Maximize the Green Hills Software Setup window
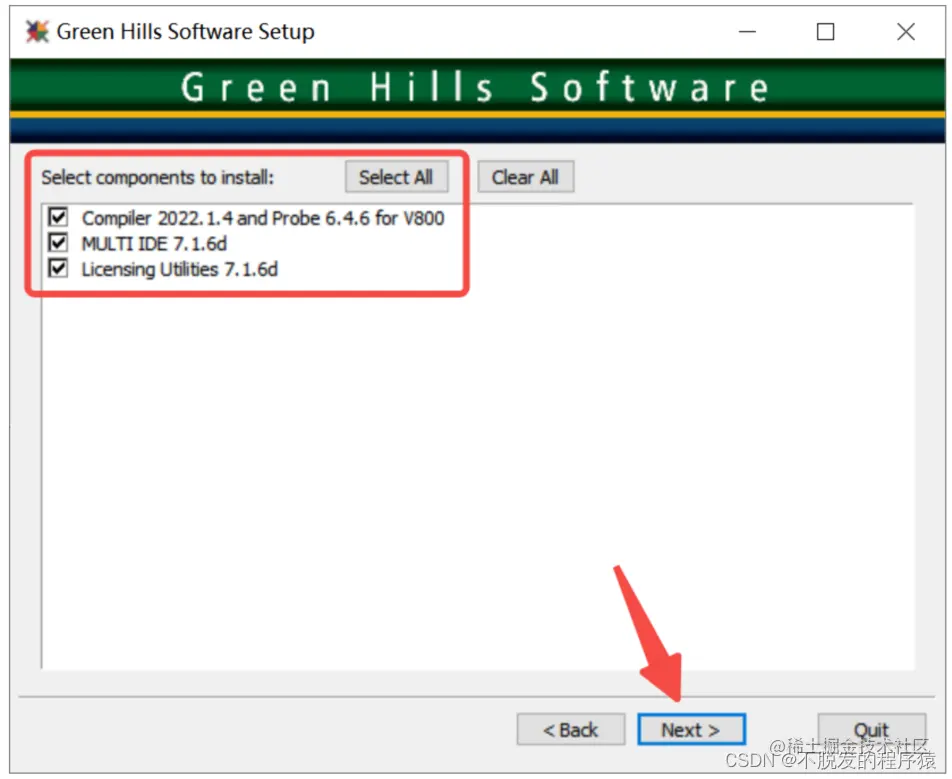This screenshot has height=779, width=952. pos(825,32)
